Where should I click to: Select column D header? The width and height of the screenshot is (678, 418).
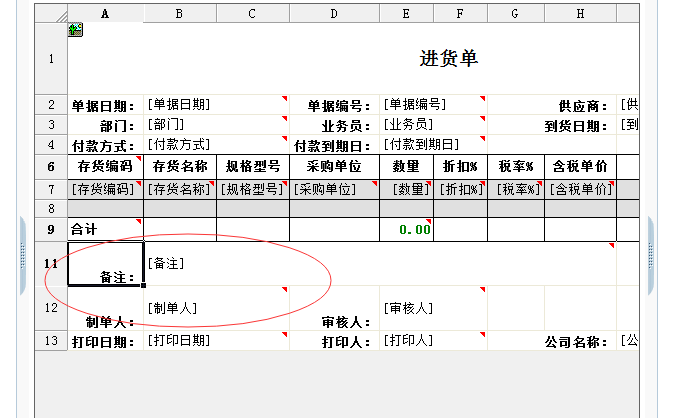point(334,14)
